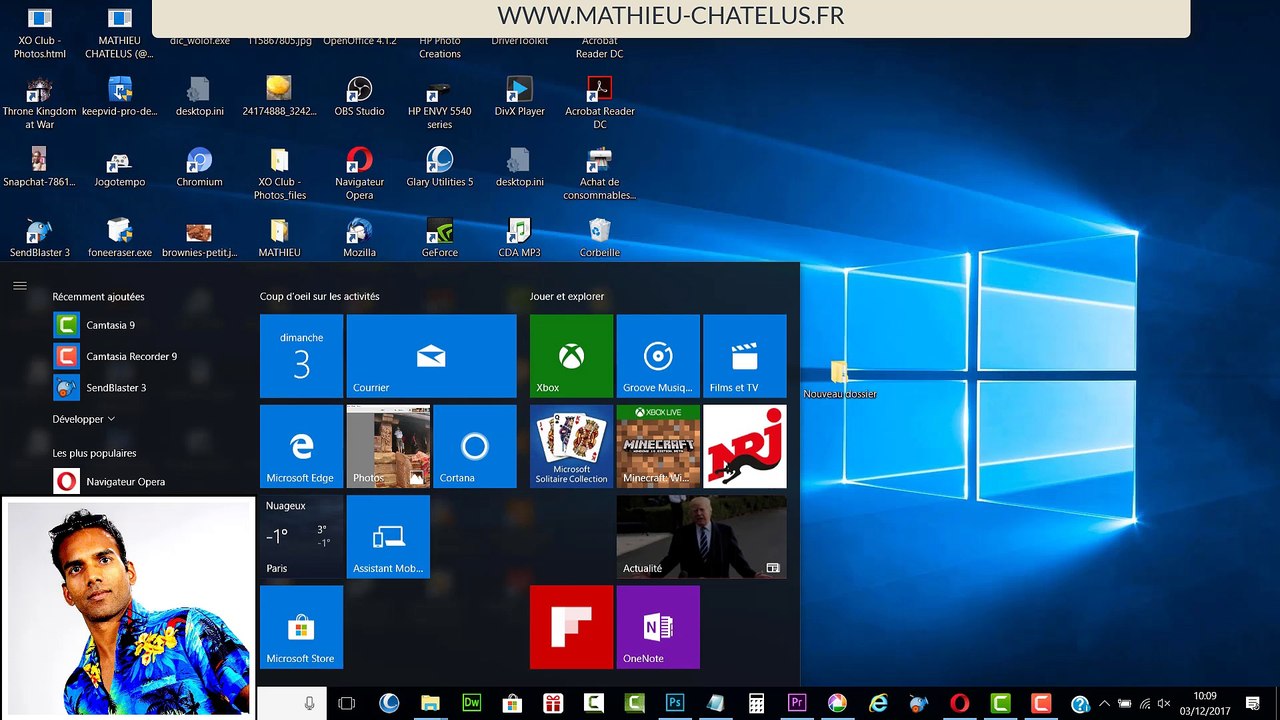Open the Courrier mail tile
1280x720 pixels.
pyautogui.click(x=431, y=356)
